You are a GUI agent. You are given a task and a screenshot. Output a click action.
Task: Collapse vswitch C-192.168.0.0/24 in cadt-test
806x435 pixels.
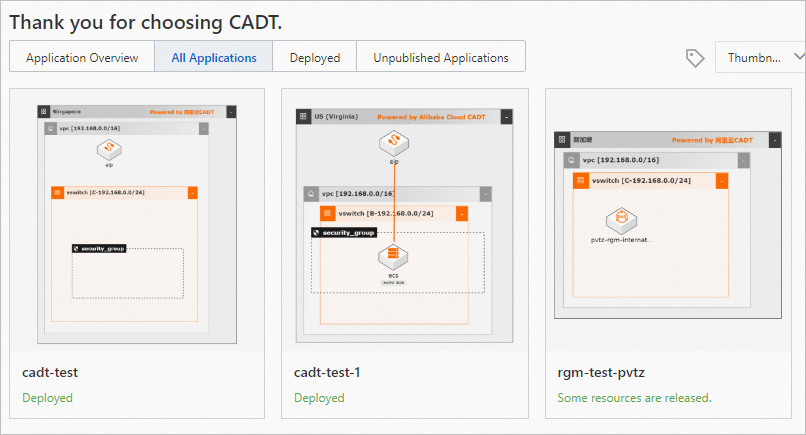[193, 193]
